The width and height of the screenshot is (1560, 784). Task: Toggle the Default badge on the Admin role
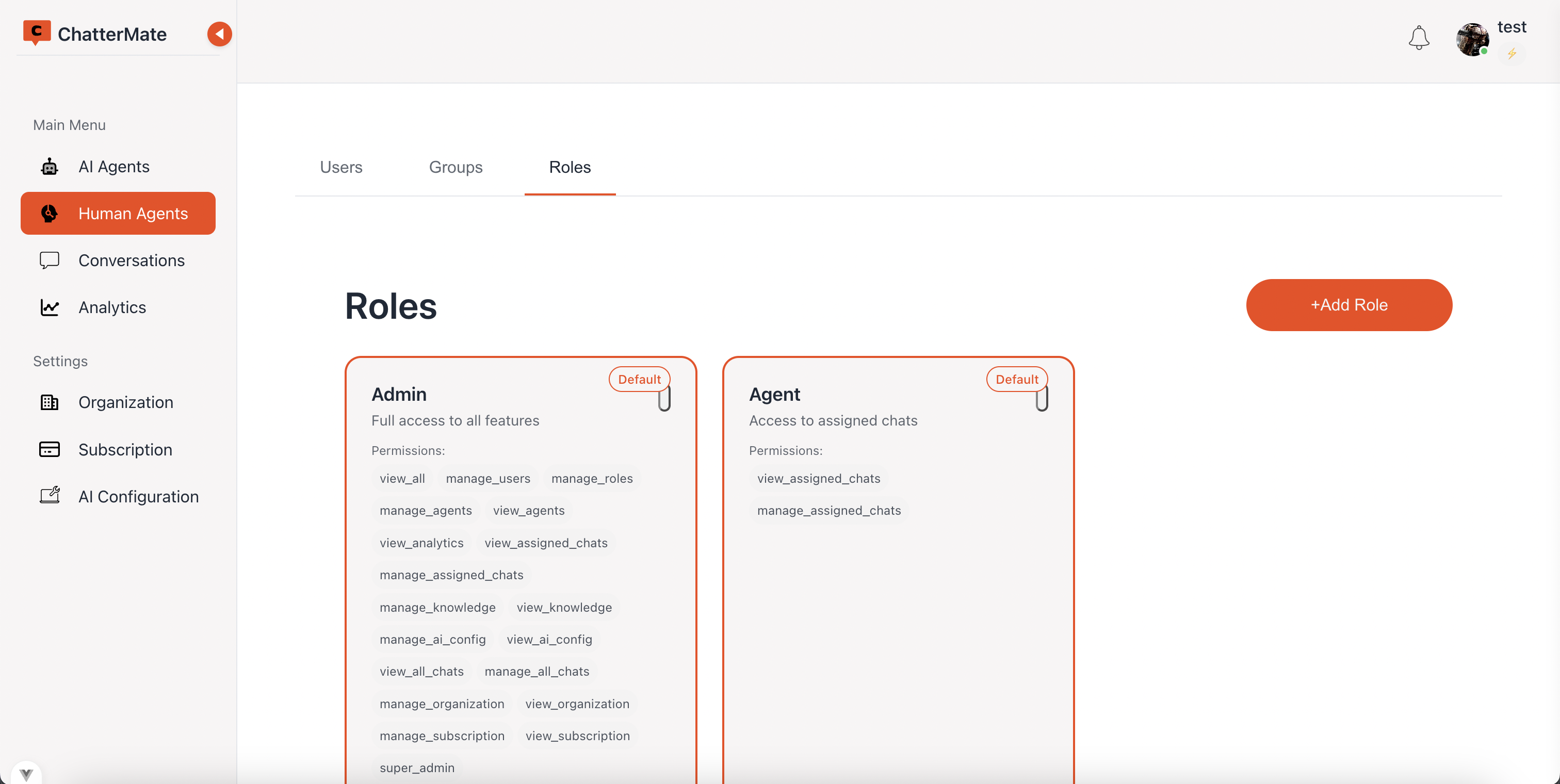point(639,379)
